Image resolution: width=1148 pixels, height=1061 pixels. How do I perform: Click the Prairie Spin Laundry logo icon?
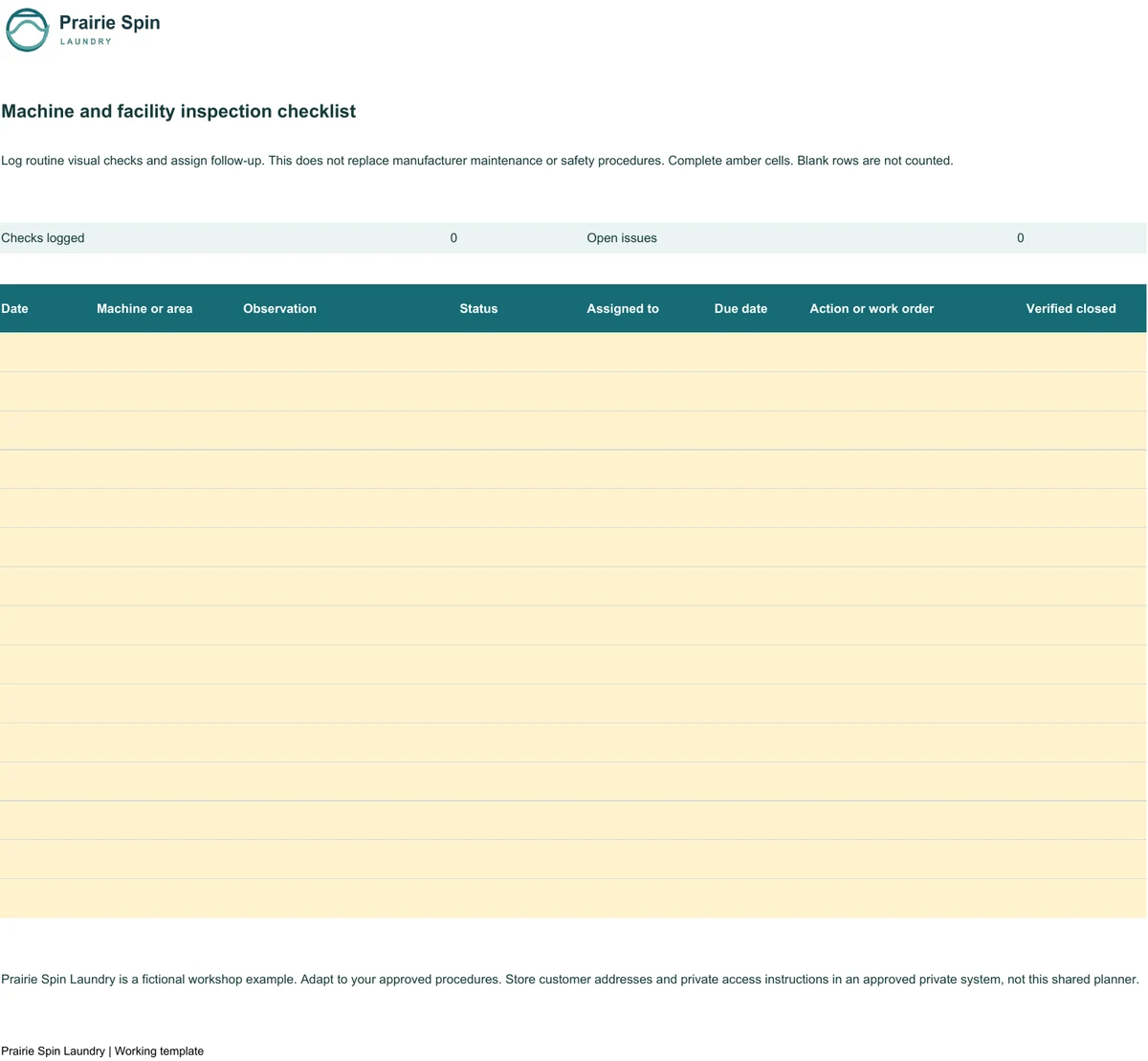[27, 30]
